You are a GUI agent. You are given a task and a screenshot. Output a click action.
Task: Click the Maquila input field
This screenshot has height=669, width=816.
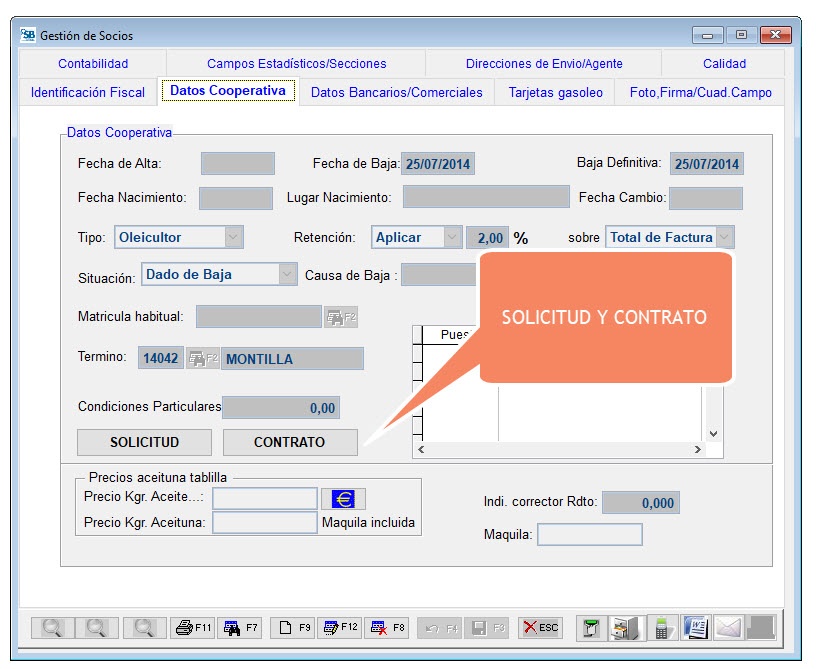click(589, 535)
